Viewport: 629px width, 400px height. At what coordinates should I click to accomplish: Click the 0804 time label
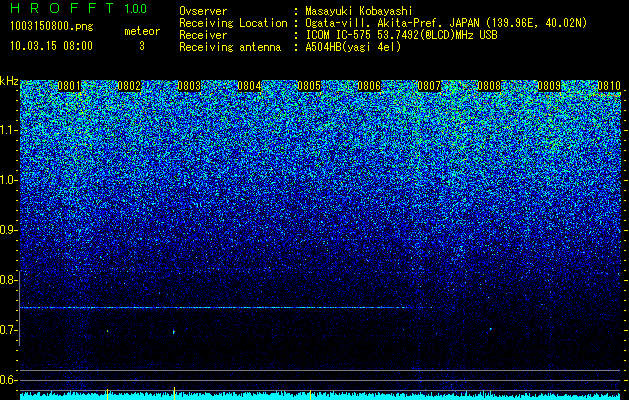249,86
